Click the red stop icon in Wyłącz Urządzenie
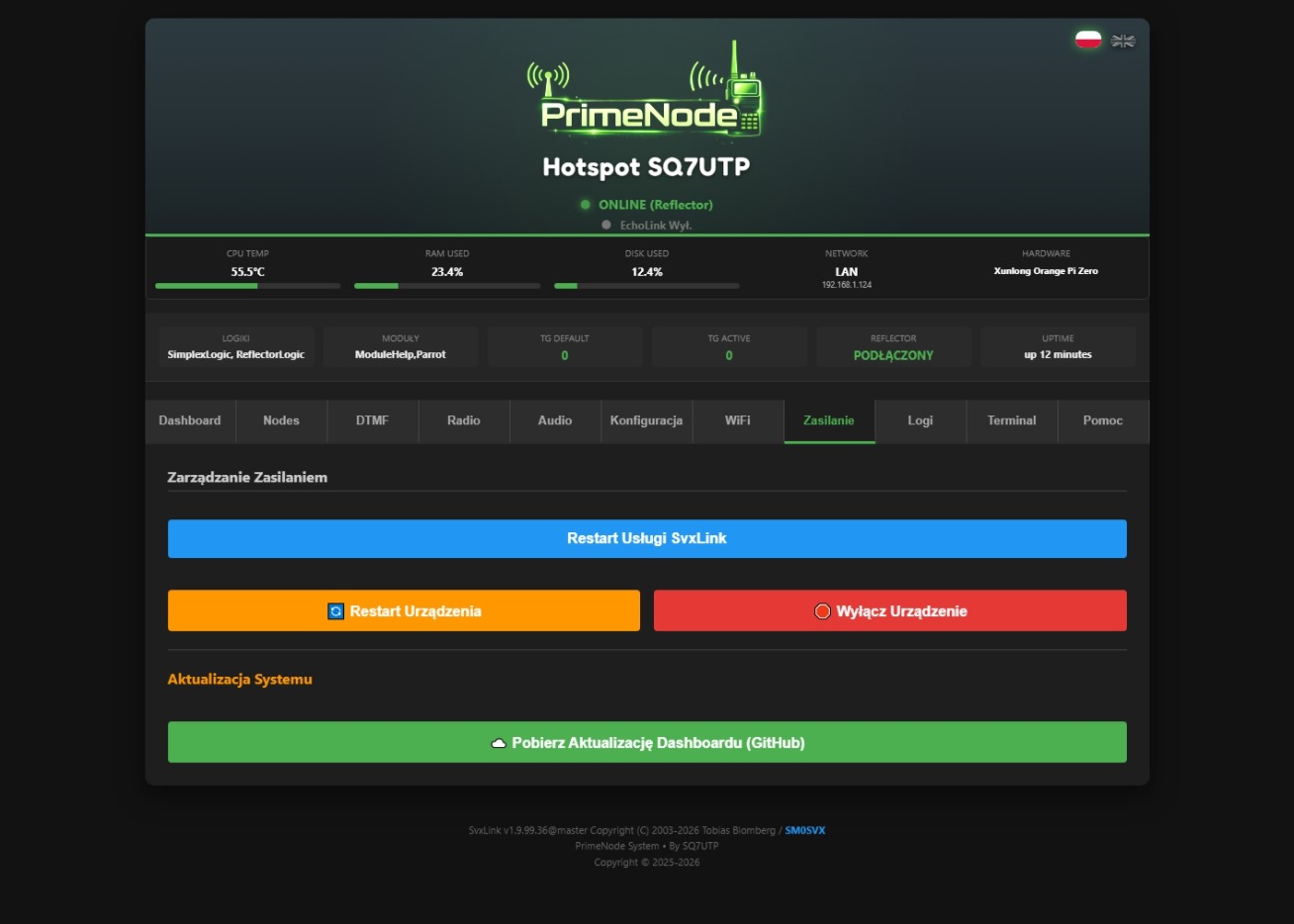 [x=822, y=611]
